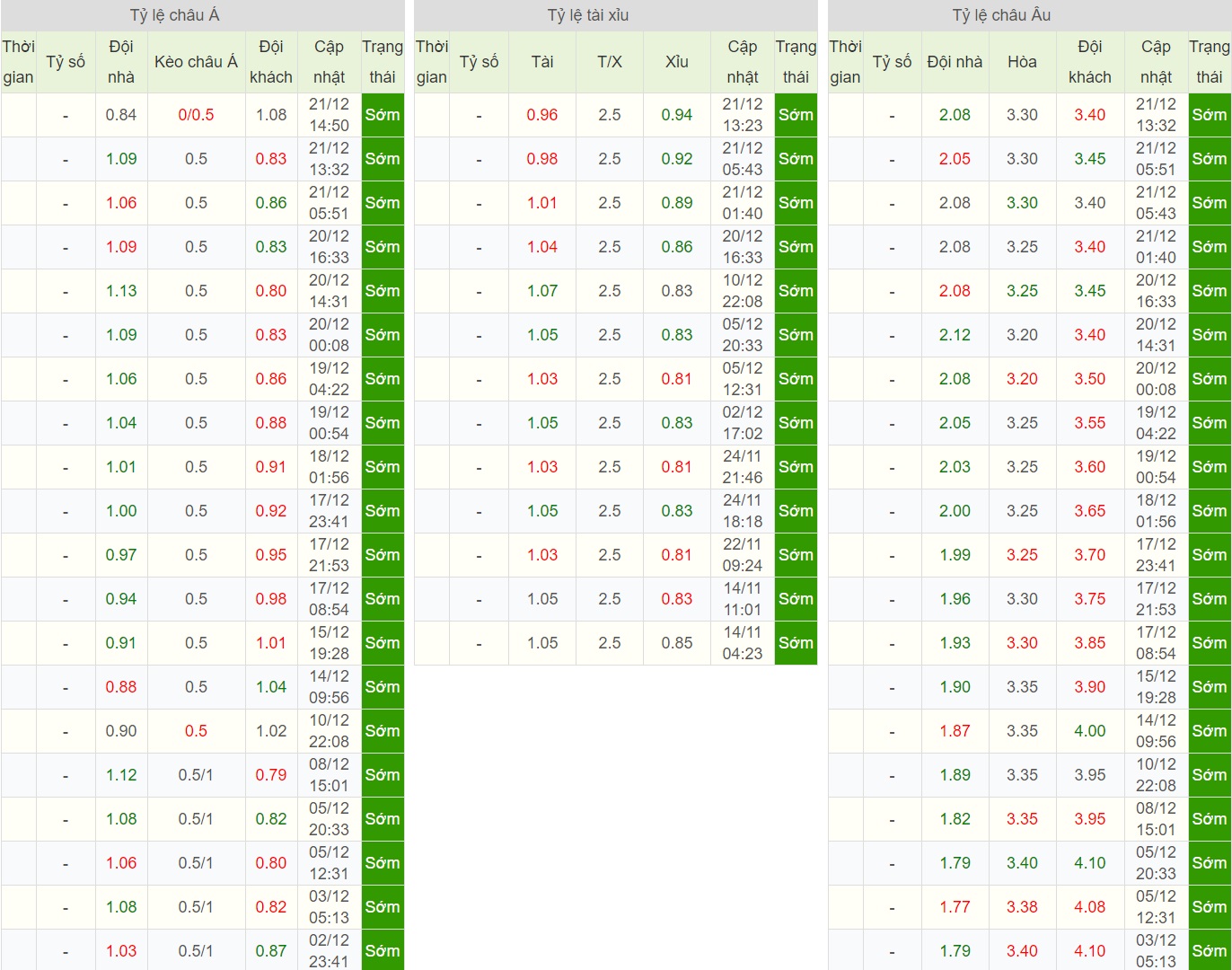Click Xỉu odds '0.89' in the tài xỉu table
Viewport: 1232px width, 970px height.
[677, 203]
